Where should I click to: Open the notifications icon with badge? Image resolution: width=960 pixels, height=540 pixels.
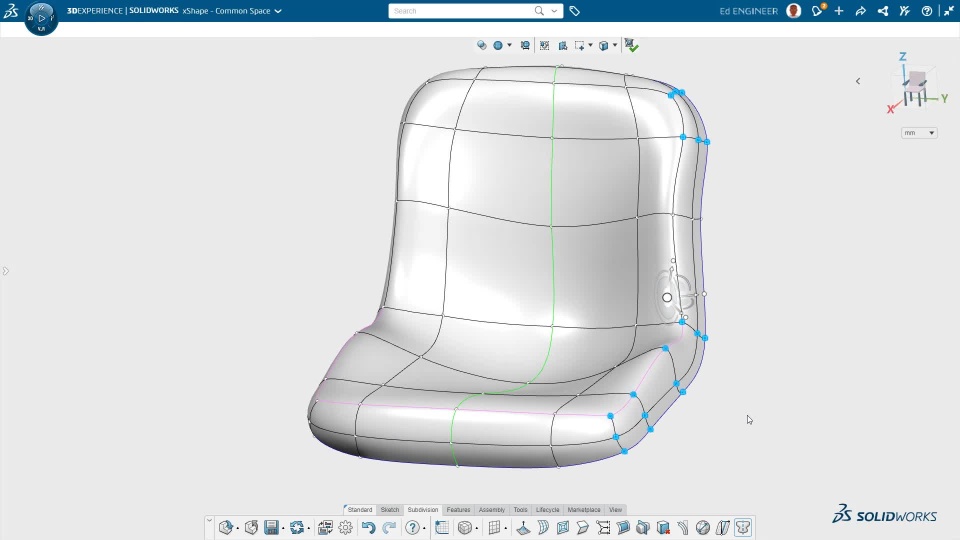(x=818, y=11)
